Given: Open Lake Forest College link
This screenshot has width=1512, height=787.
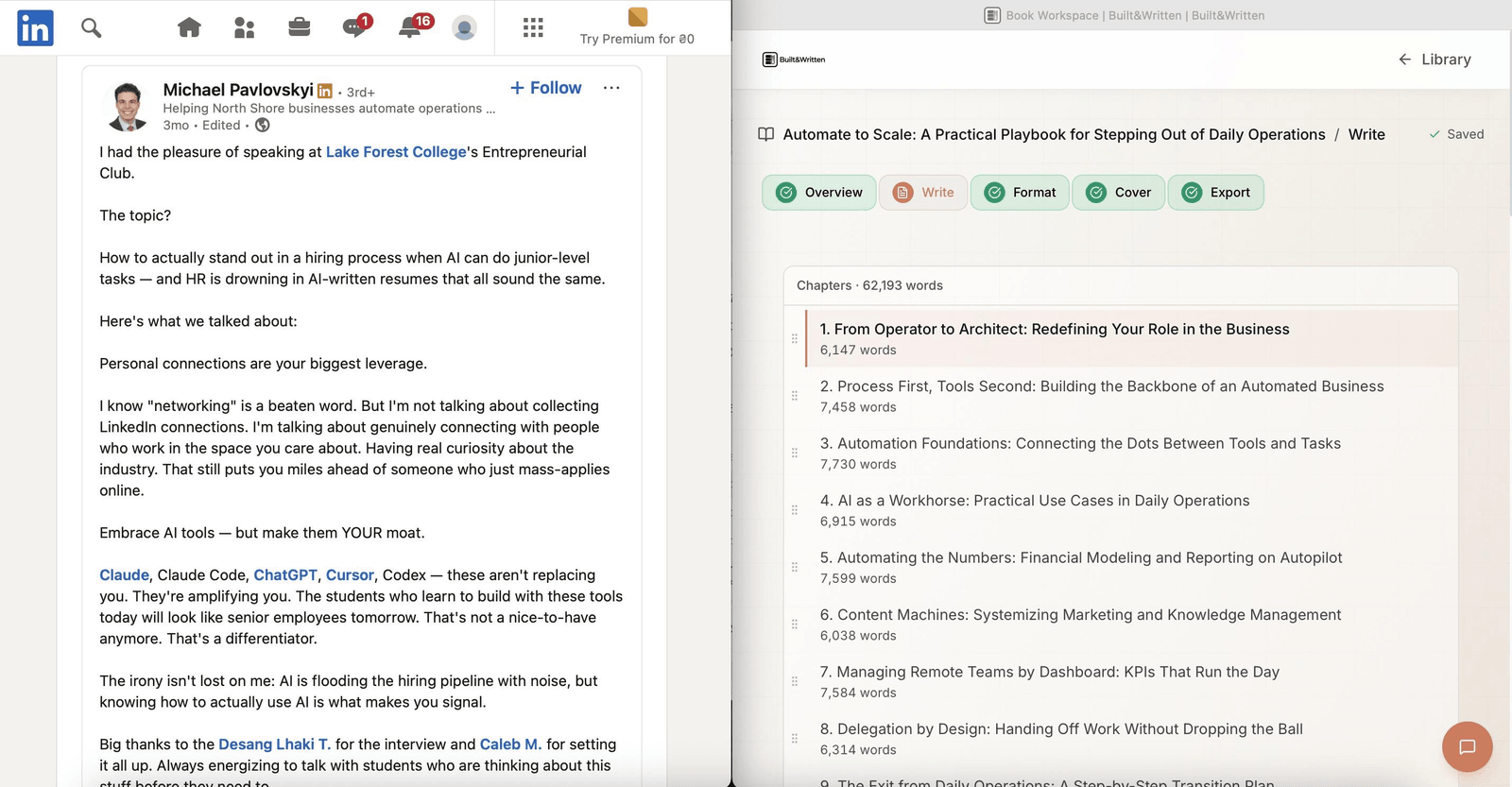Looking at the screenshot, I should tap(396, 152).
